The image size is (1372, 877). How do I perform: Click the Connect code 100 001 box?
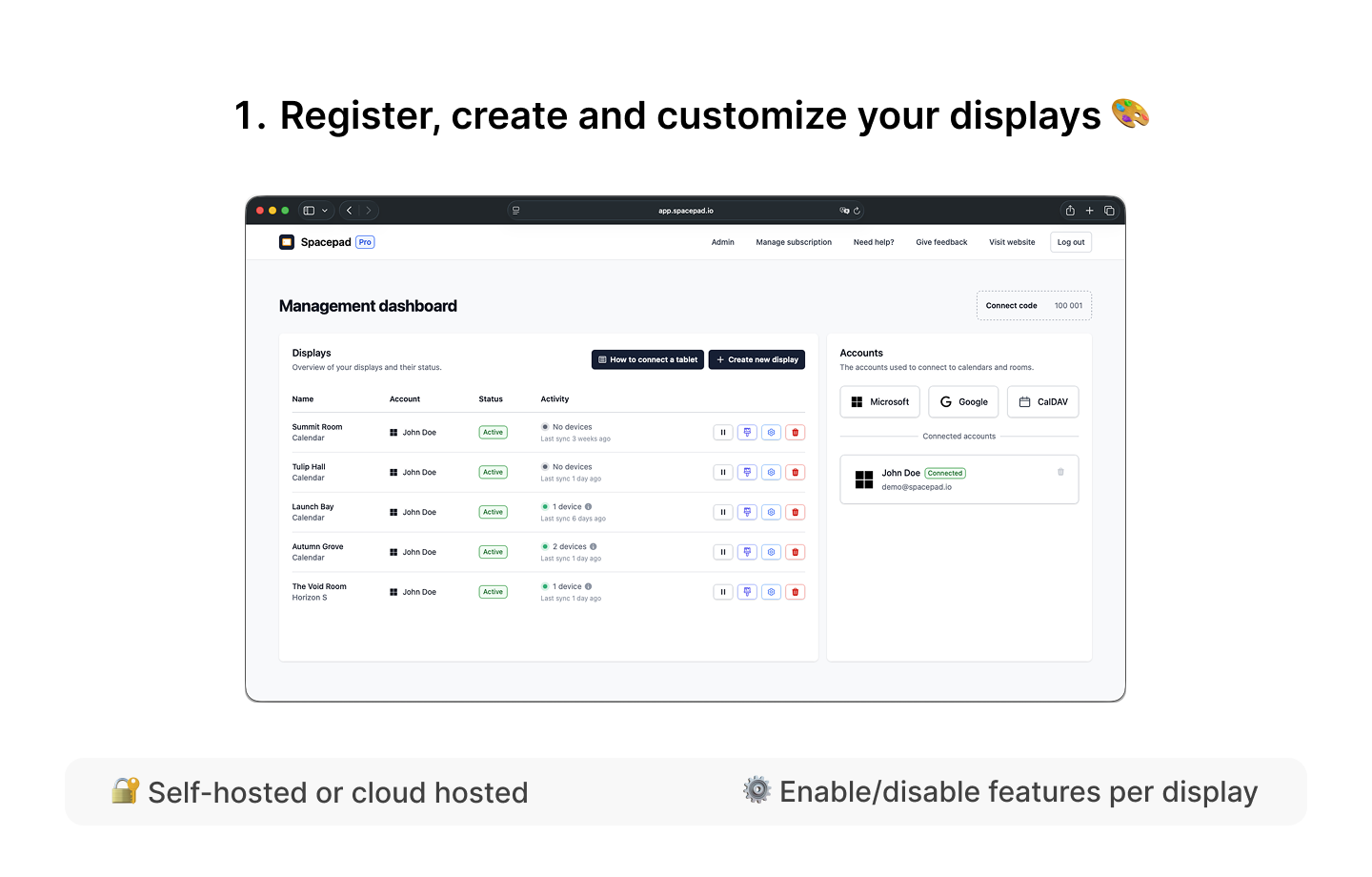[x=1034, y=306]
